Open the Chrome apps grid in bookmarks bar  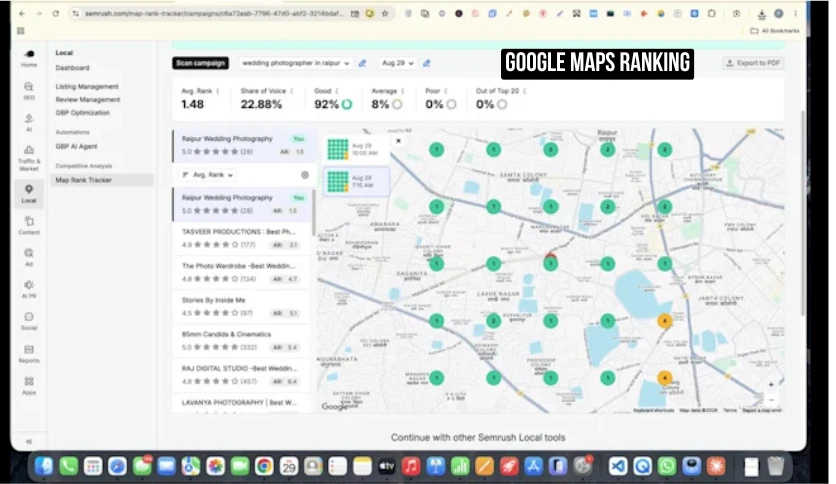(21, 31)
